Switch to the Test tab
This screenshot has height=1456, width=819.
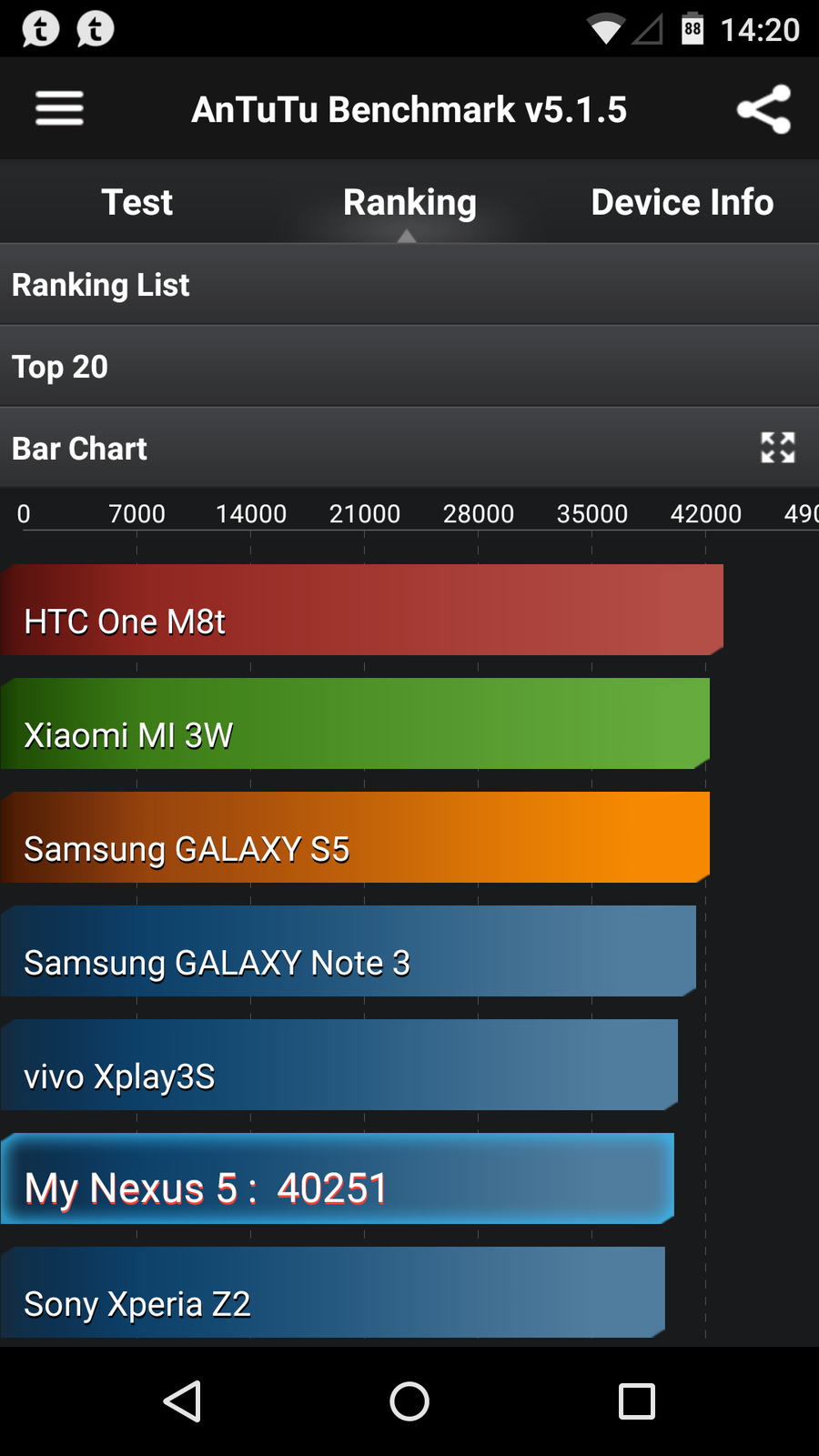(x=136, y=202)
